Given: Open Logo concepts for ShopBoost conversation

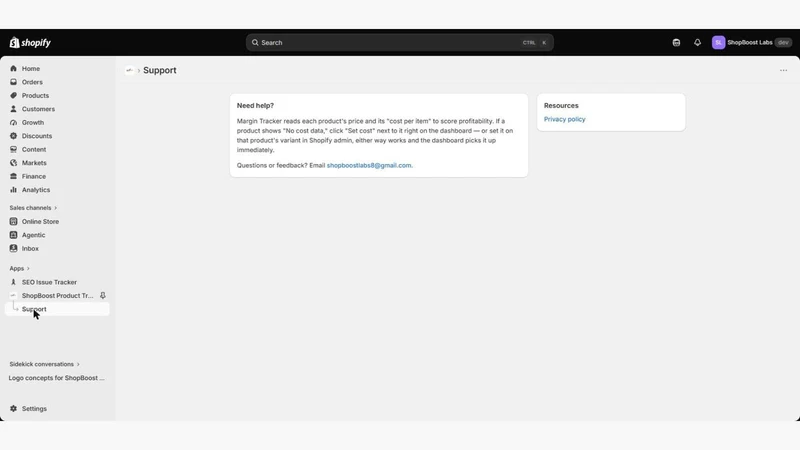Looking at the screenshot, I should click(57, 378).
